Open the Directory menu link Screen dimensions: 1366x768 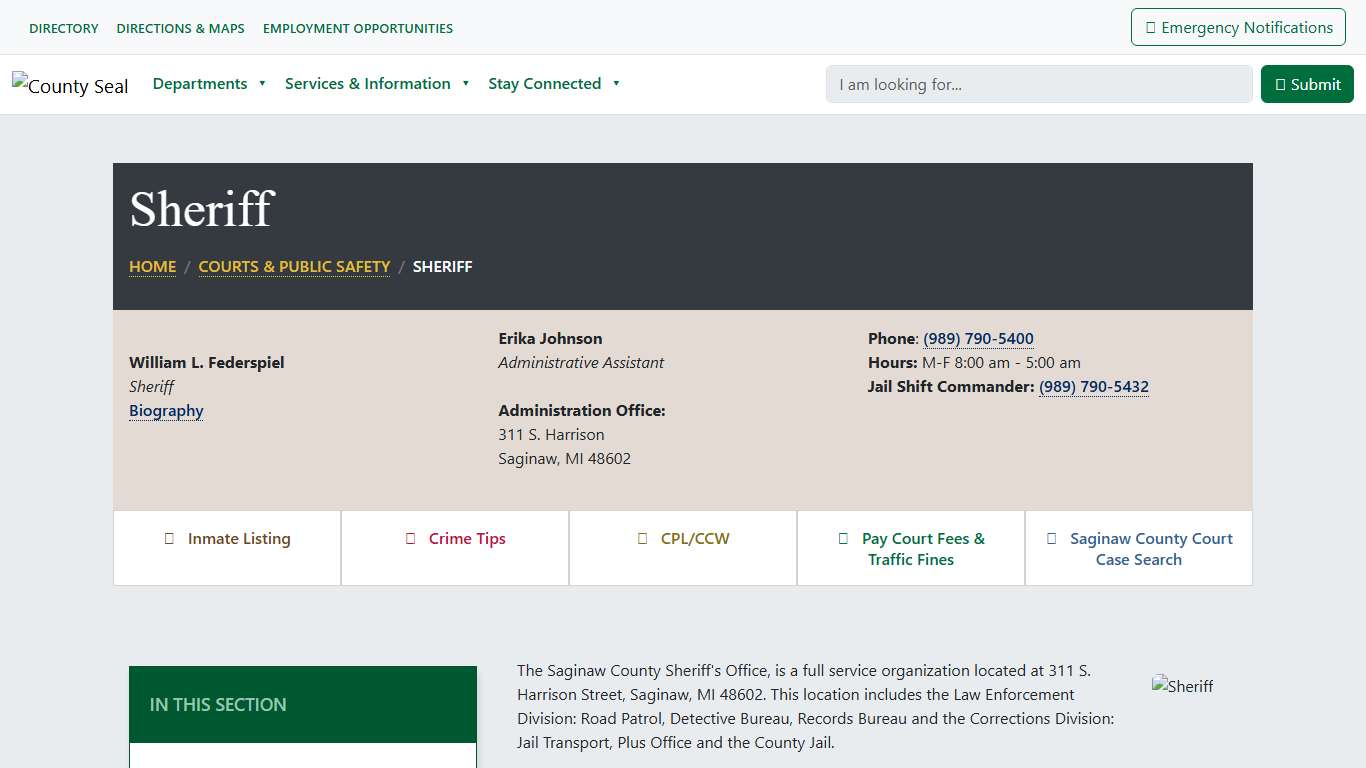(64, 28)
